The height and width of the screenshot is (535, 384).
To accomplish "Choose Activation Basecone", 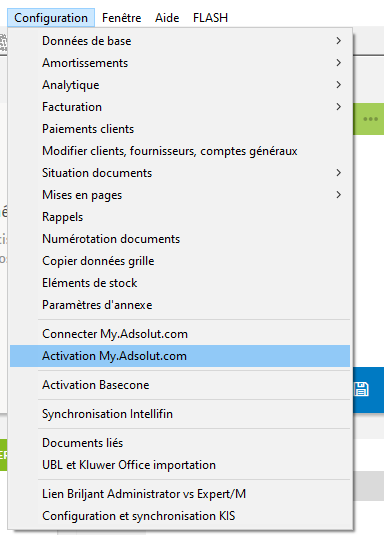I will [x=180, y=385].
